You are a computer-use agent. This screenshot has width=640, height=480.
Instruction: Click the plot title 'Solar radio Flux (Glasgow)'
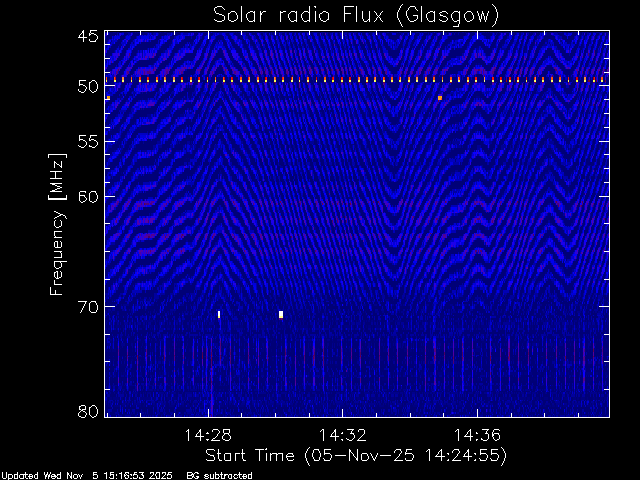(x=356, y=16)
